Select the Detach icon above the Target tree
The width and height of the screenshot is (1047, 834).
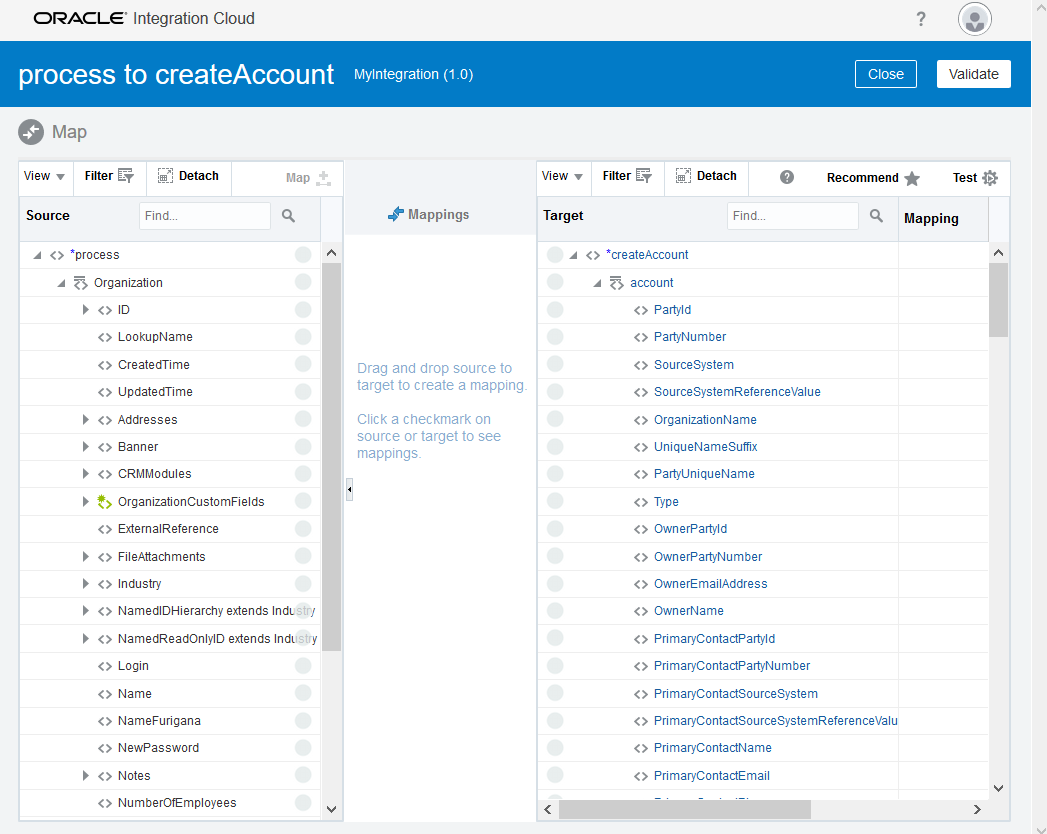[x=683, y=175]
